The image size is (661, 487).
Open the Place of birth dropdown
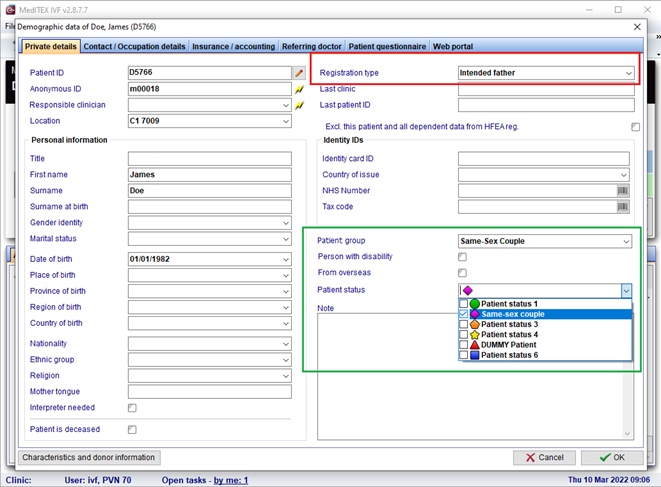coord(286,275)
